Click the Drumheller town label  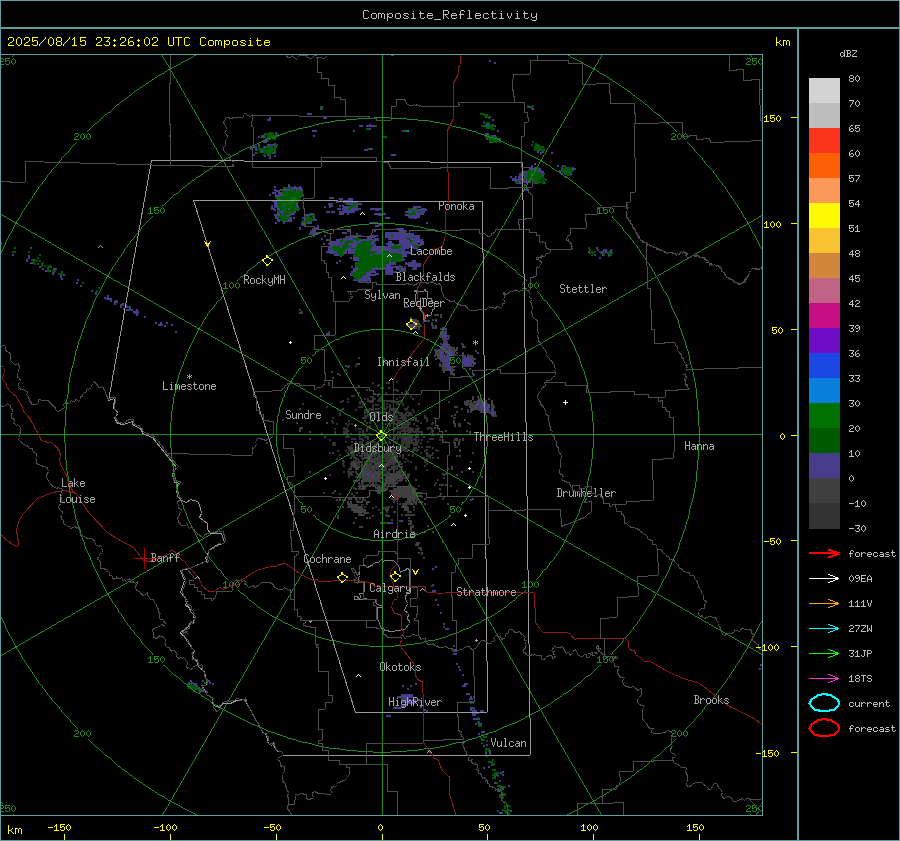(x=586, y=493)
